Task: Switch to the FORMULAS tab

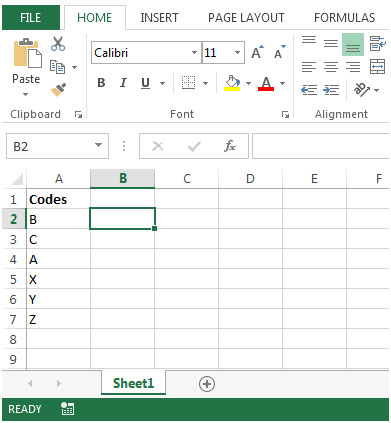Action: click(x=345, y=18)
